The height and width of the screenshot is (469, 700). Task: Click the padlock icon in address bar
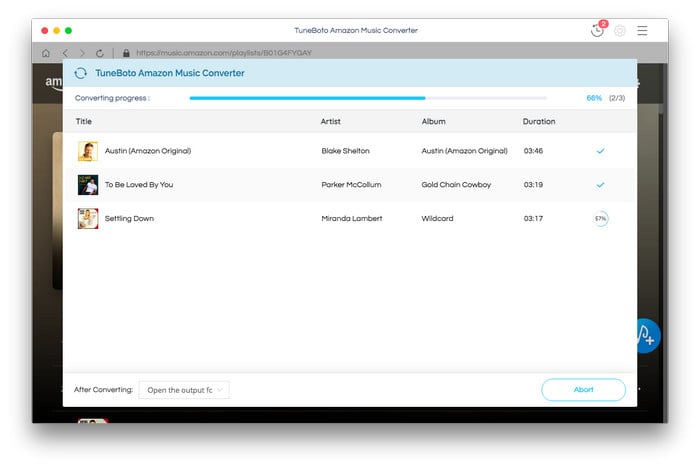pyautogui.click(x=126, y=53)
